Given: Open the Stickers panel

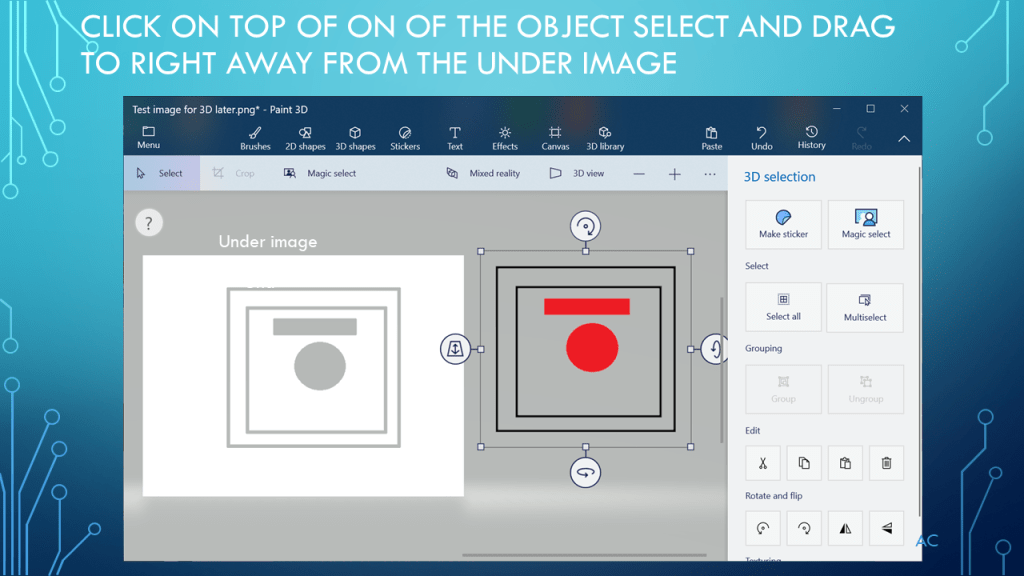Looking at the screenshot, I should [405, 138].
